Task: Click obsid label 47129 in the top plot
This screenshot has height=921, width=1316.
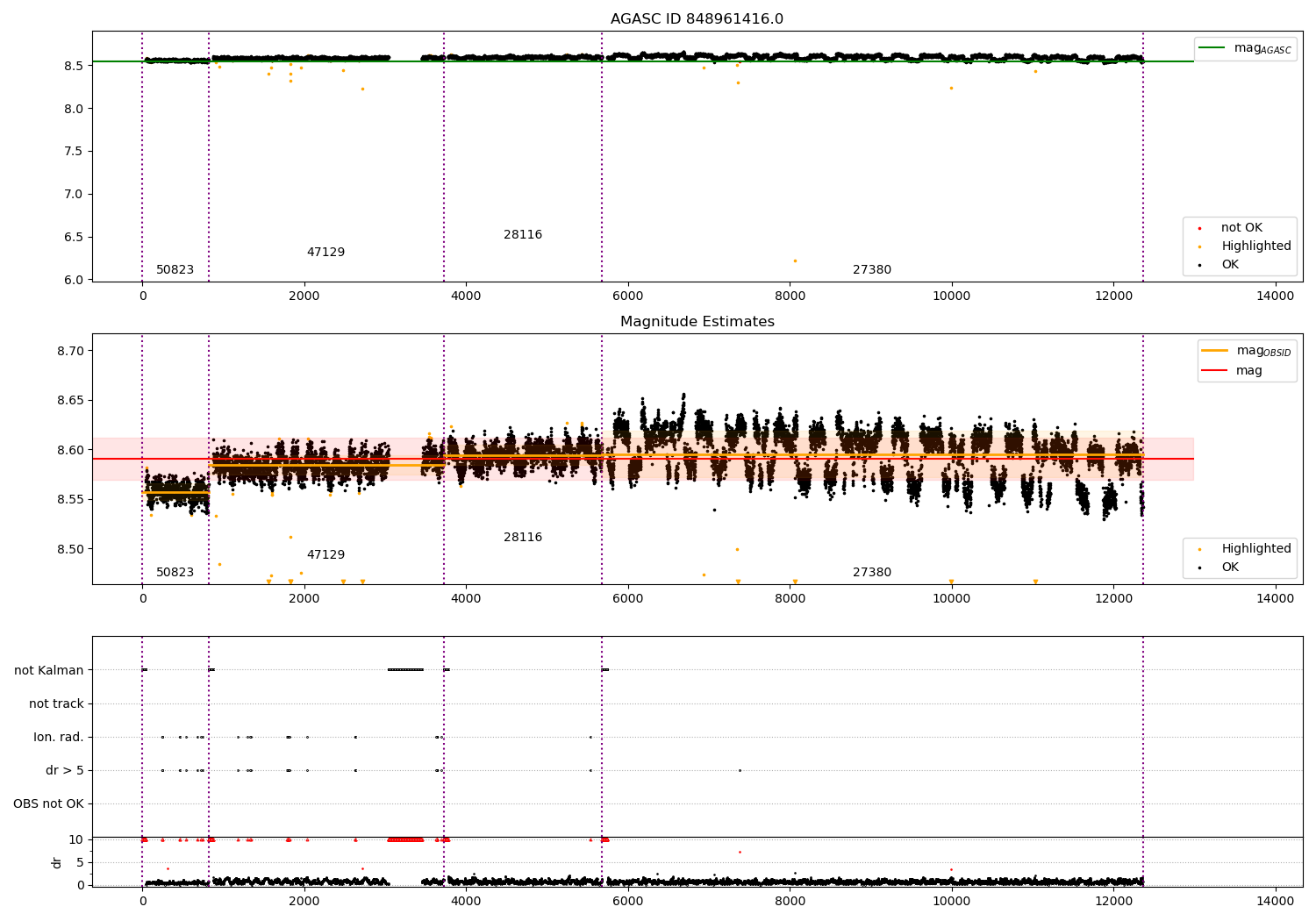Action: coord(325,253)
